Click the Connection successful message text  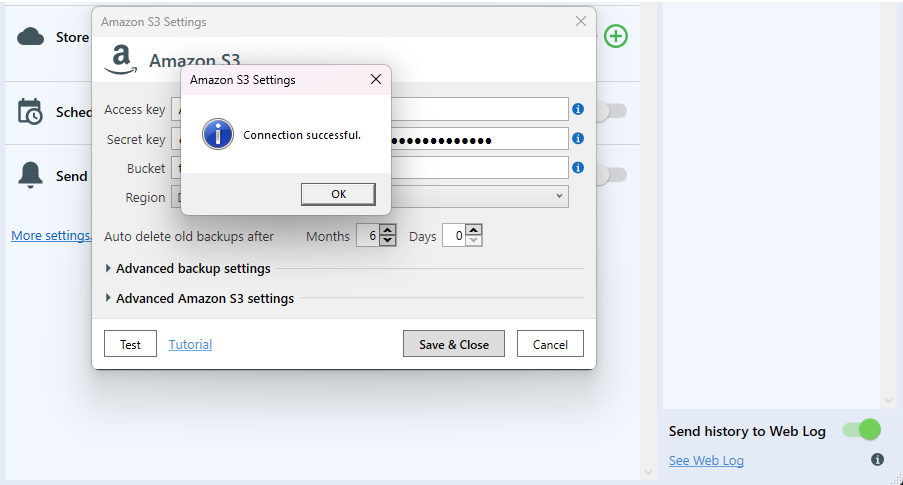pyautogui.click(x=302, y=135)
